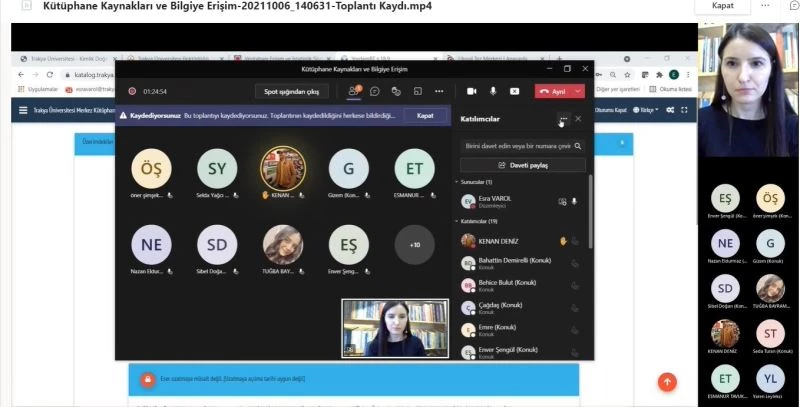The width and height of the screenshot is (800, 407).
Task: Open the meeting chat icon
Action: [375, 91]
